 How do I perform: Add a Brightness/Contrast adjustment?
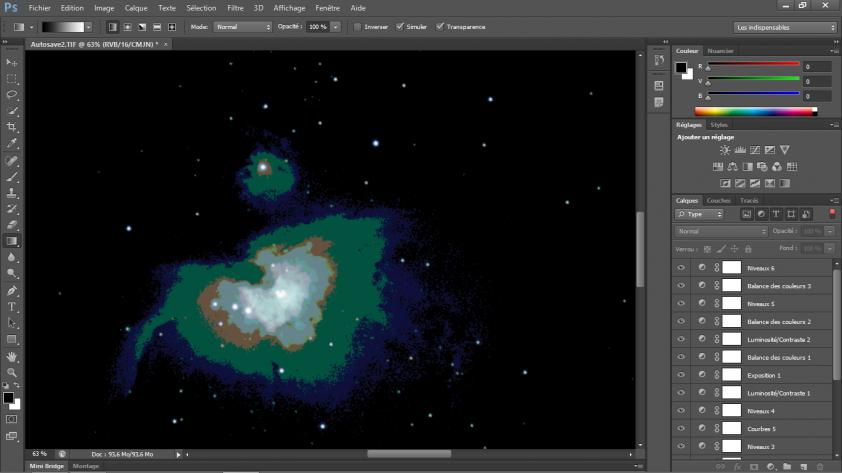coord(725,150)
